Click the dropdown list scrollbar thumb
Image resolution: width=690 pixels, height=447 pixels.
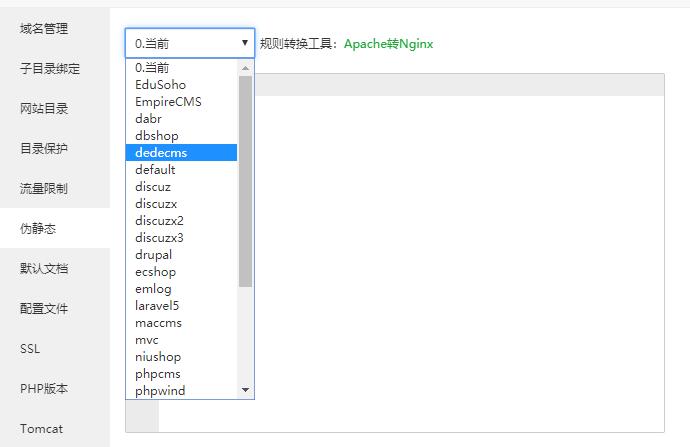246,181
